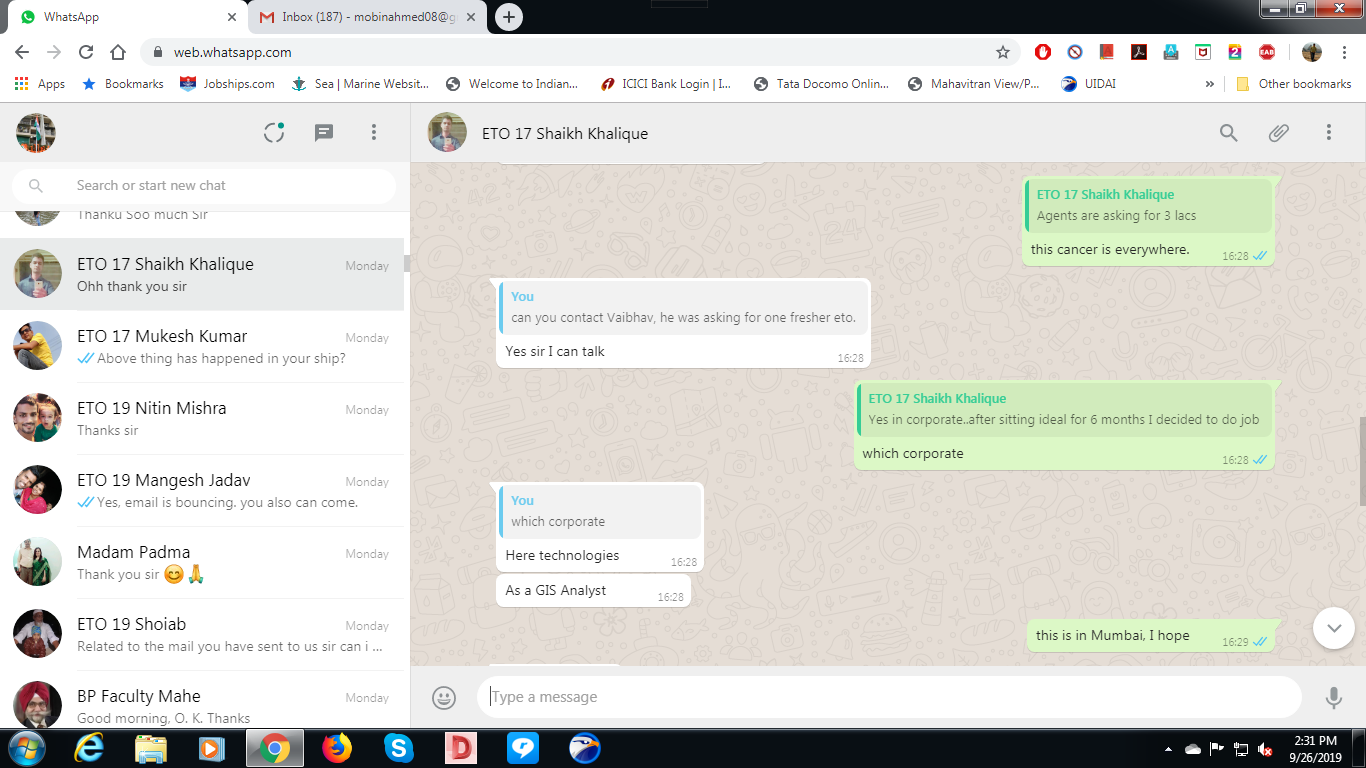The width and height of the screenshot is (1366, 768).
Task: Click the address bar showing web.whatsapp.com
Action: (580, 52)
